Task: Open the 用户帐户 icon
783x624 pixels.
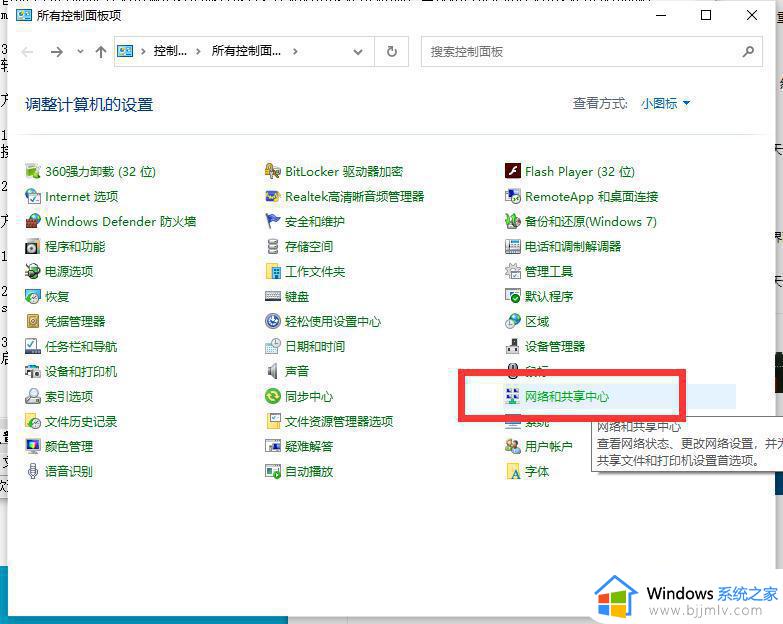Action: (512, 446)
